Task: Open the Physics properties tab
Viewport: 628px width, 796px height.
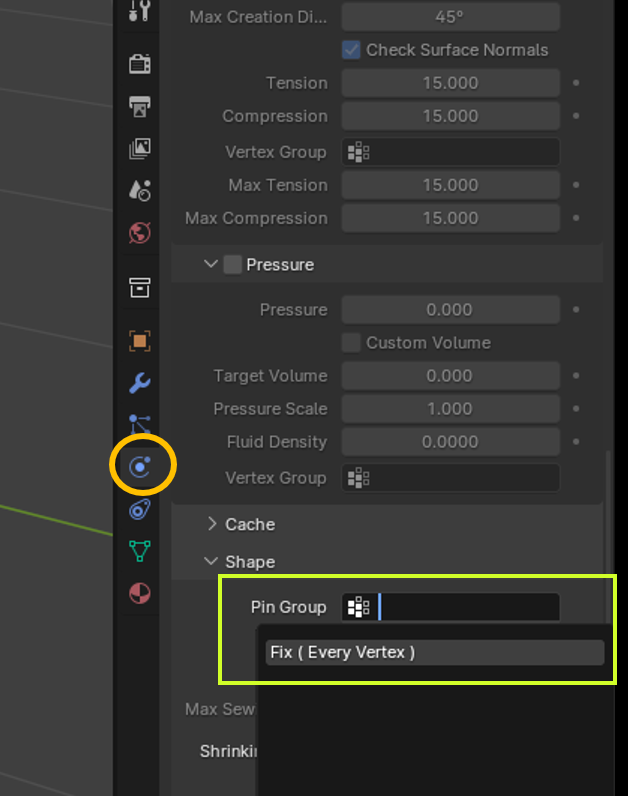Action: [x=140, y=467]
